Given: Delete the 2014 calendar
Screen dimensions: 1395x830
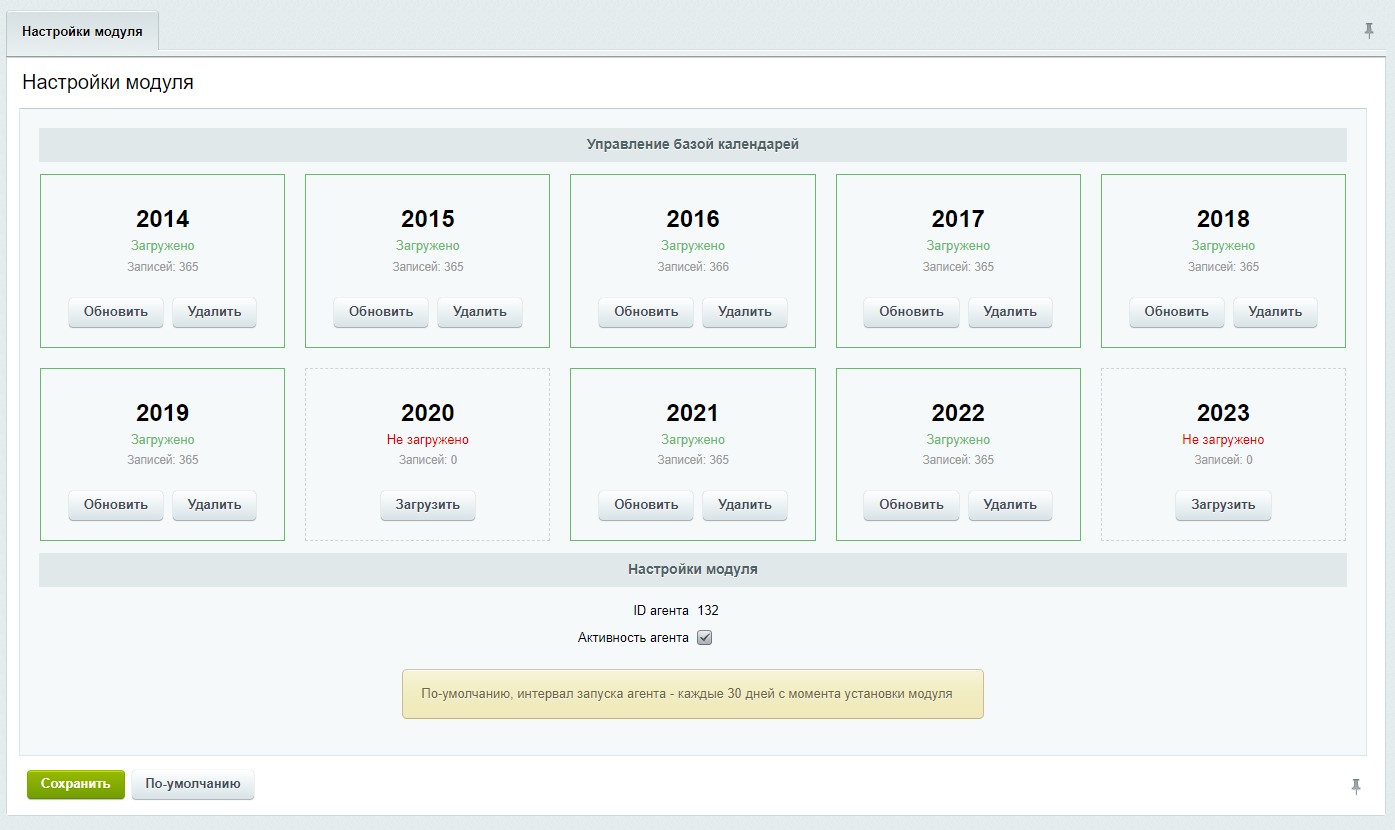Looking at the screenshot, I should (x=214, y=312).
